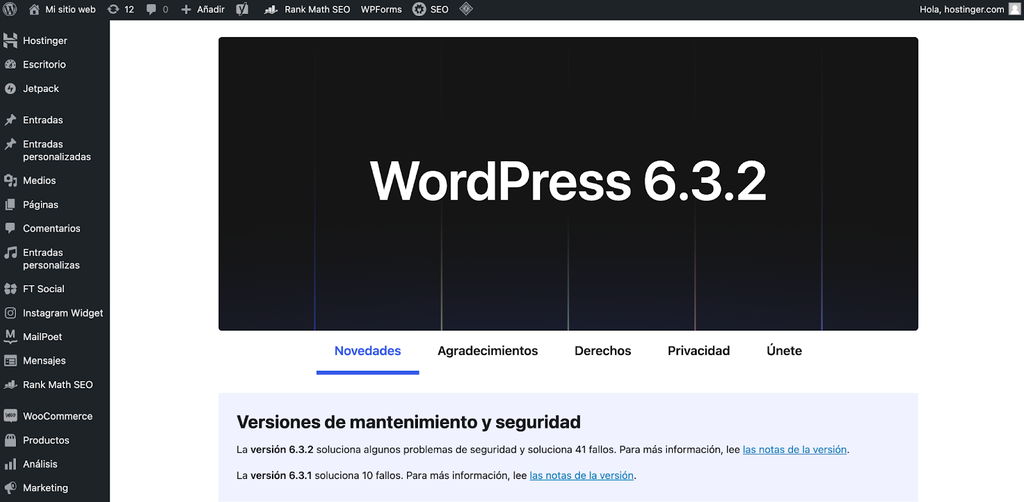Viewport: 1024px width, 502px height.
Task: Click the diamond icon in admin bar
Action: click(x=466, y=9)
